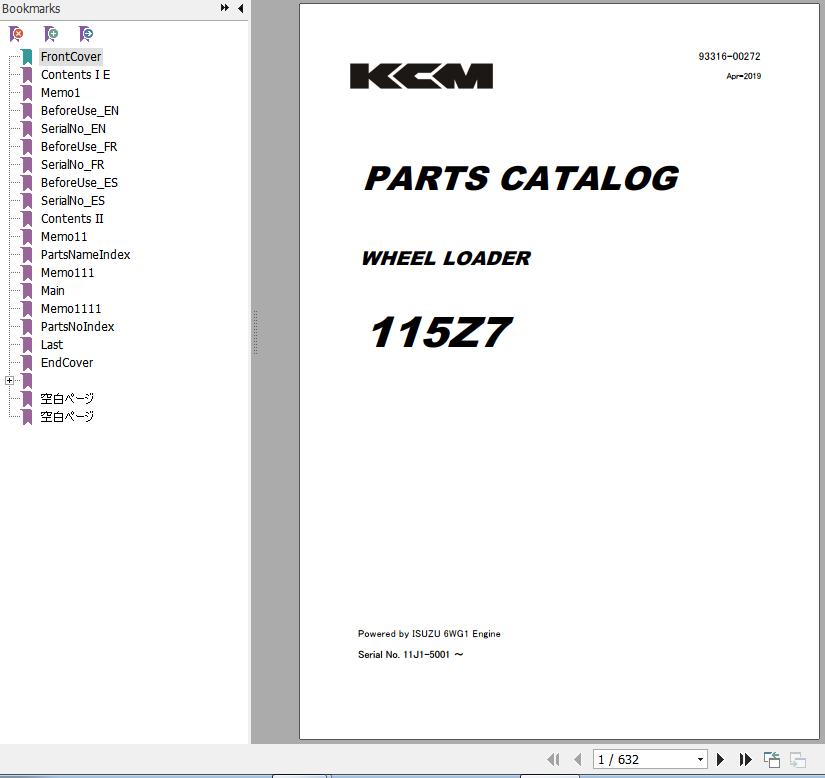Select the Memo111 bookmark
825x778 pixels.
tap(67, 272)
